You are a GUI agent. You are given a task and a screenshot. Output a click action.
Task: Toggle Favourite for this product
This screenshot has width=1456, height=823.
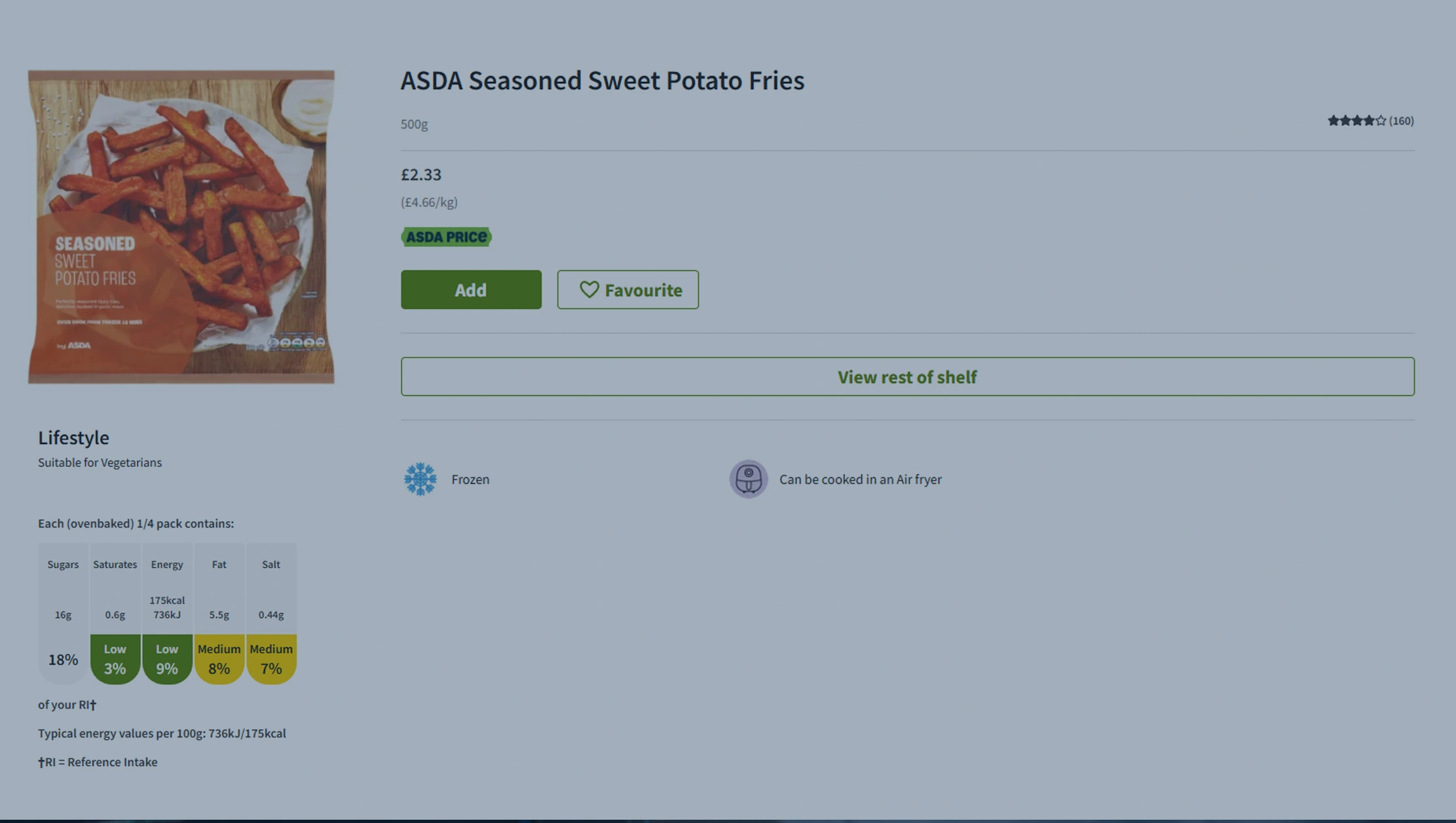(x=627, y=289)
